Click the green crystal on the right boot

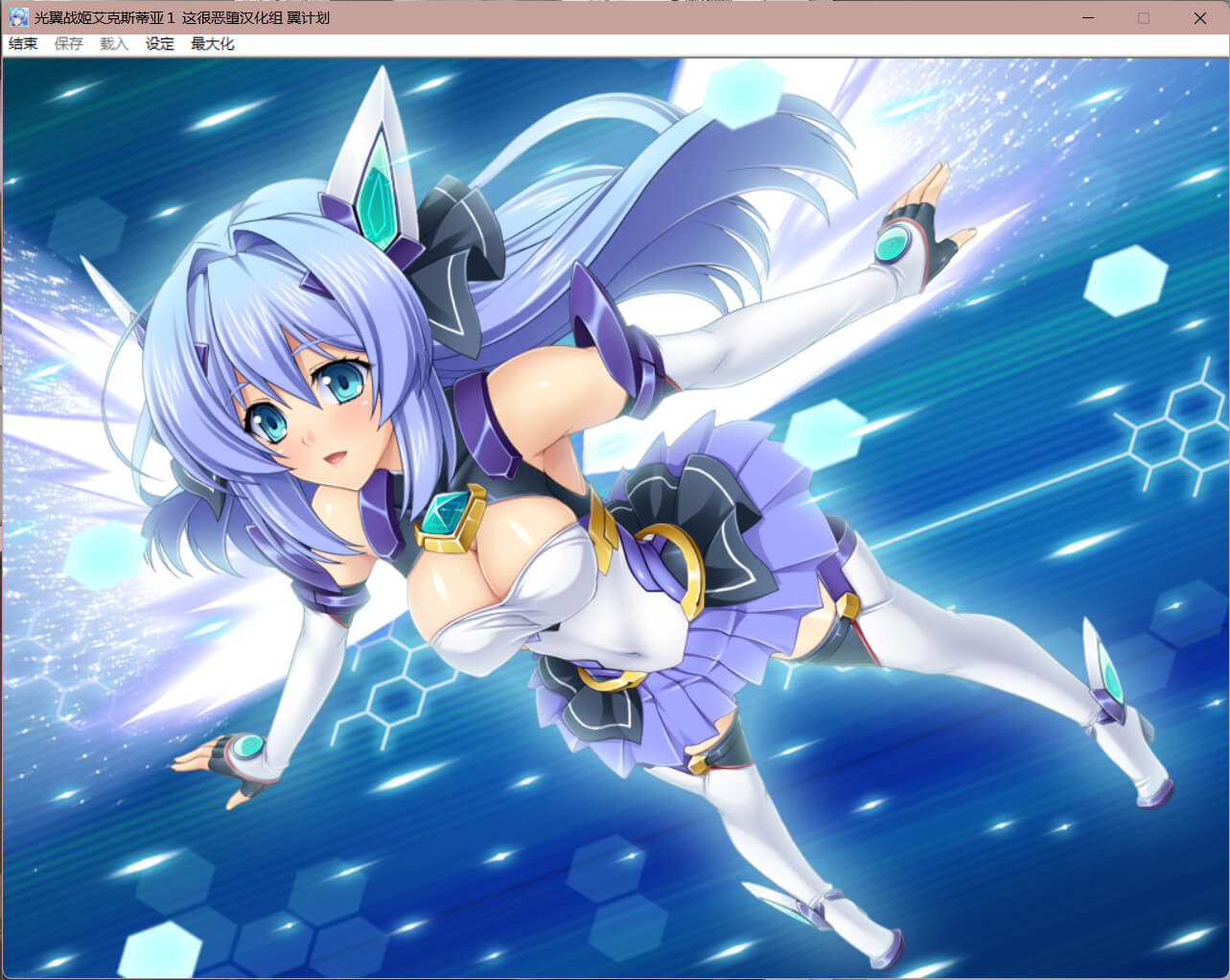[1110, 676]
